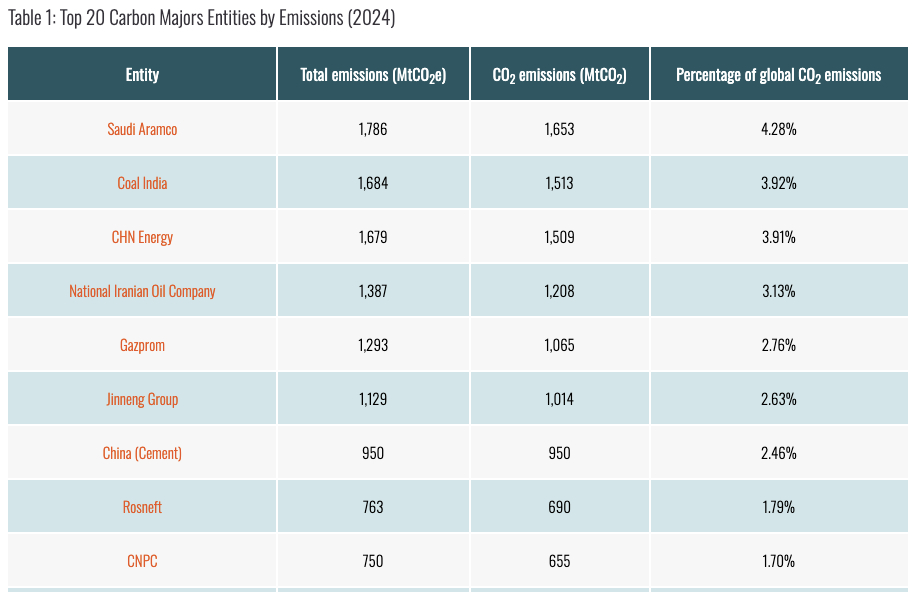Select Rosneft's CO2 emissions value 690

(x=559, y=507)
